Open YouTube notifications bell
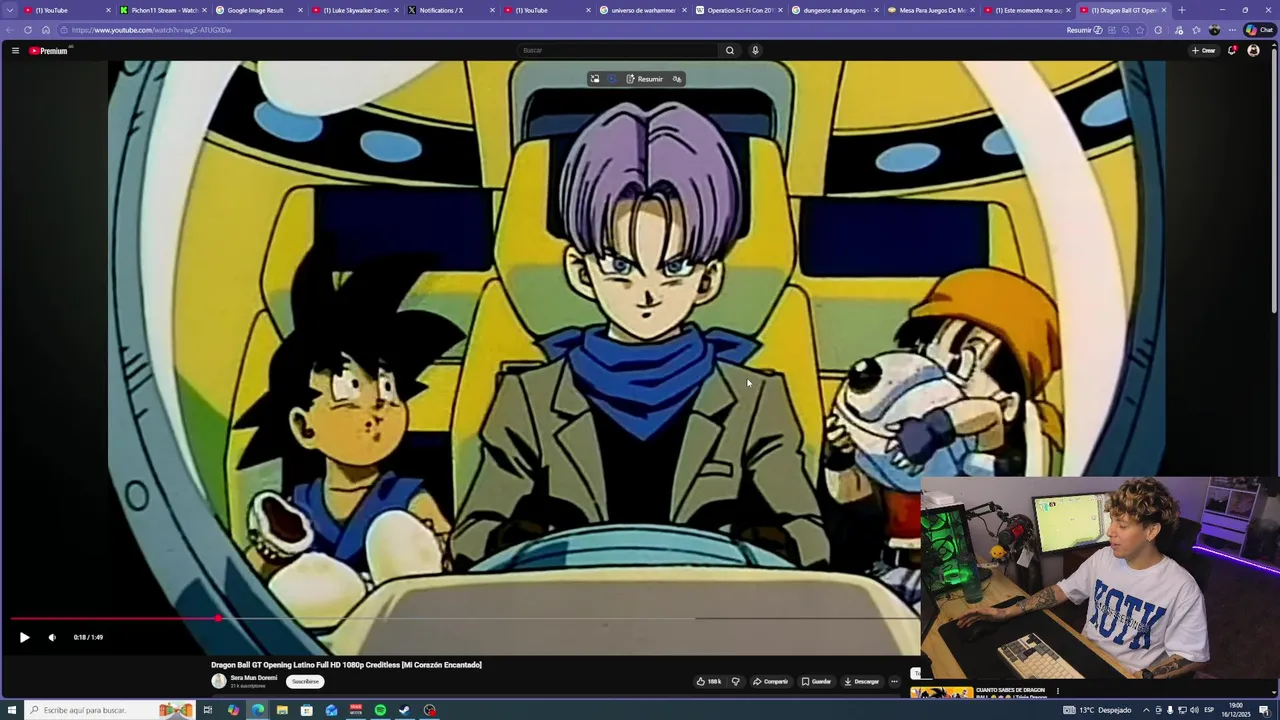This screenshot has height=720, width=1280. click(1232, 50)
